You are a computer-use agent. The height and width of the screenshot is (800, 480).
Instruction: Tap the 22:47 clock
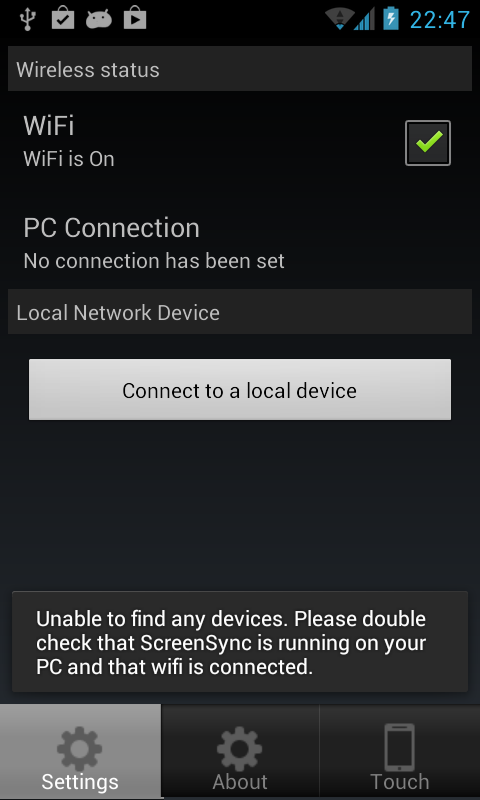point(439,20)
